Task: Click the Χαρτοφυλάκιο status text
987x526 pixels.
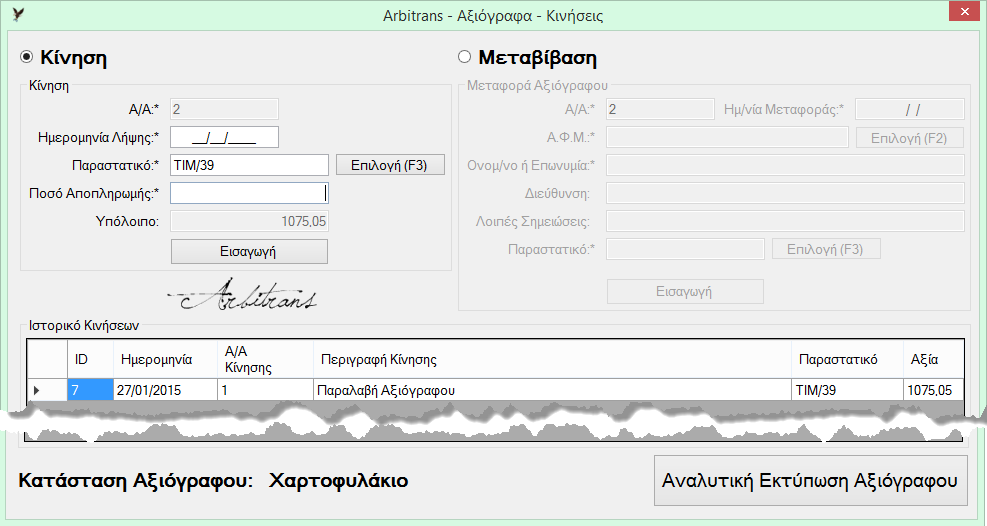Action: point(339,481)
